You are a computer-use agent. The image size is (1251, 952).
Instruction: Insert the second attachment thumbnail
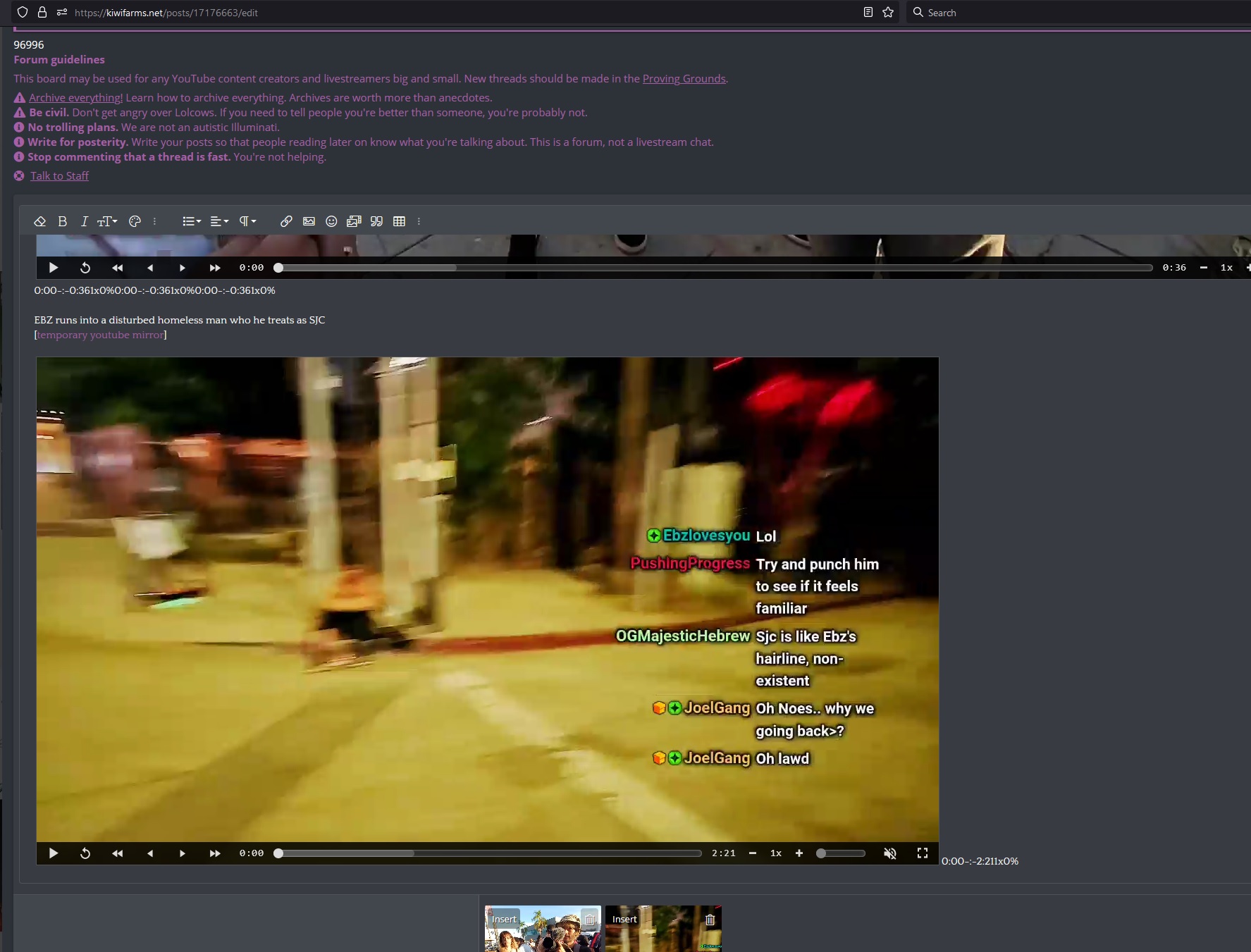click(x=624, y=920)
